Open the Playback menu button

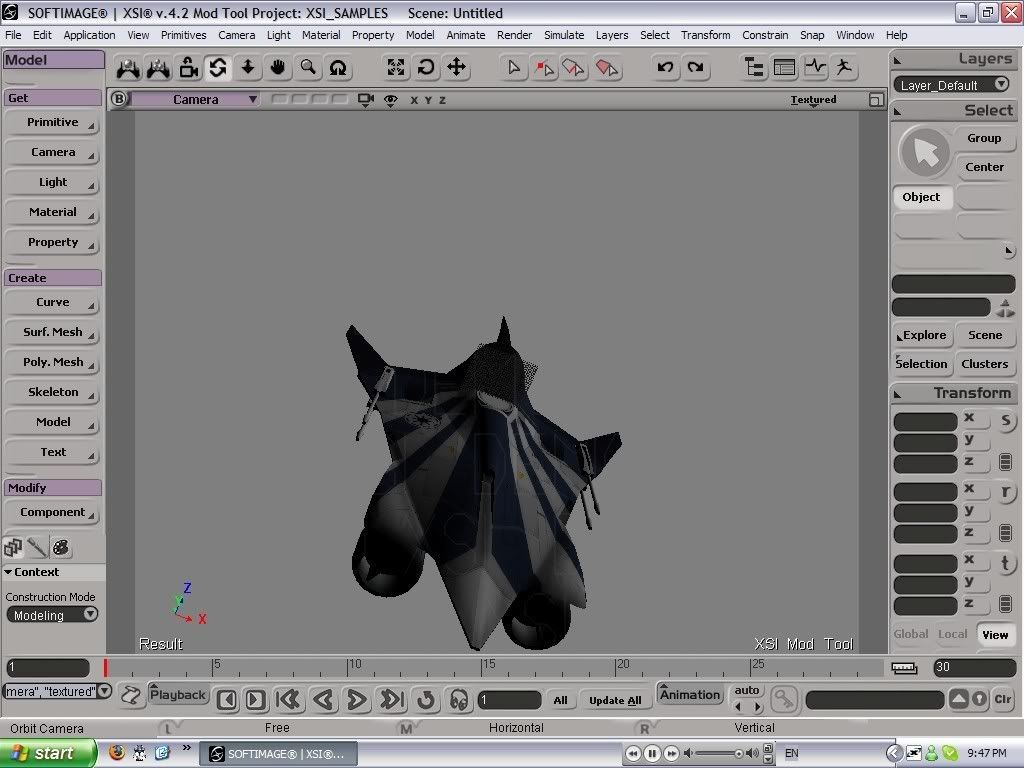[178, 694]
